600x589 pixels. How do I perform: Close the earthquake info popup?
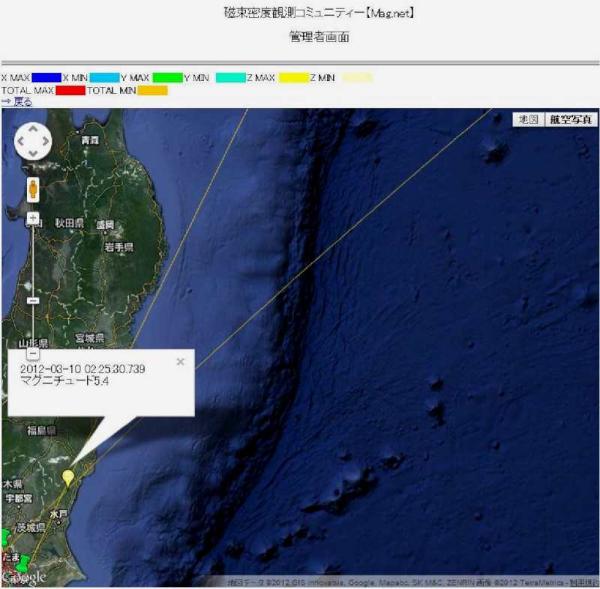pyautogui.click(x=181, y=362)
